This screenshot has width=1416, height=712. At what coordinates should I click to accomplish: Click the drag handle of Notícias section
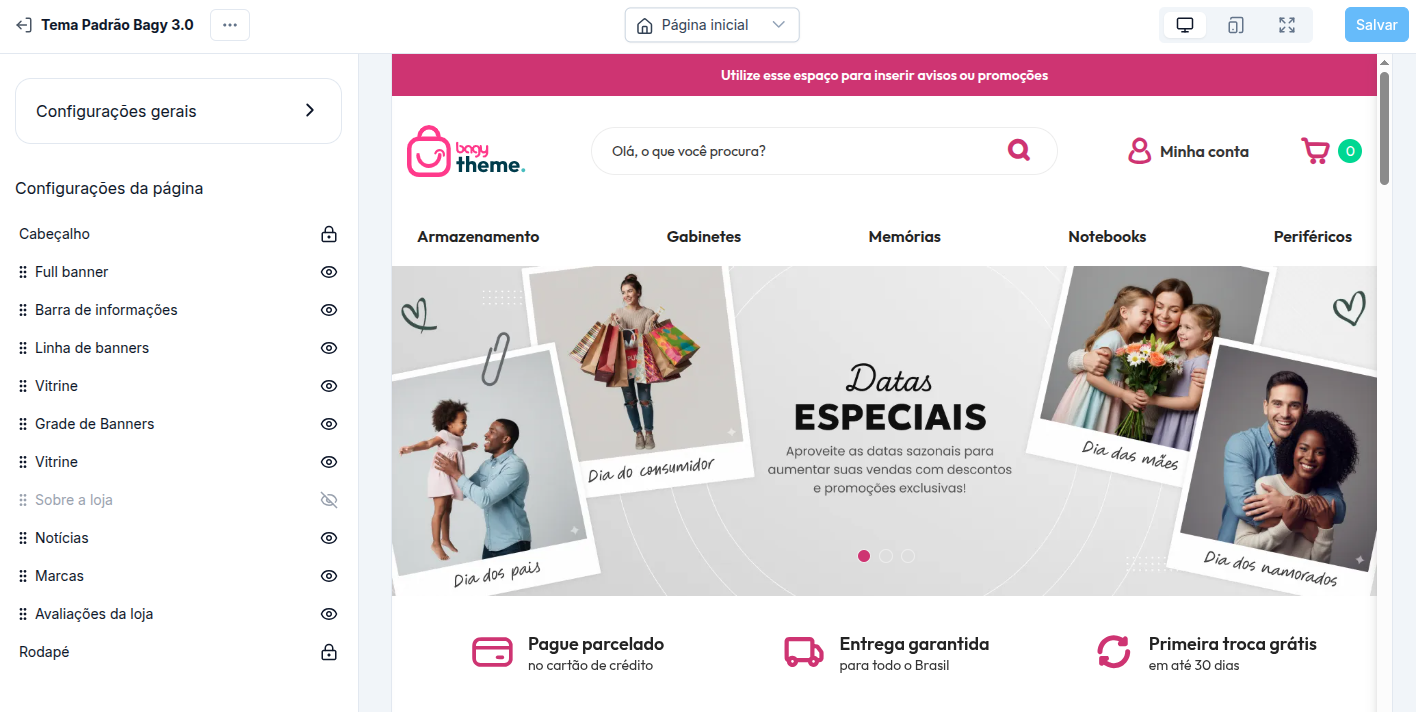tap(23, 538)
